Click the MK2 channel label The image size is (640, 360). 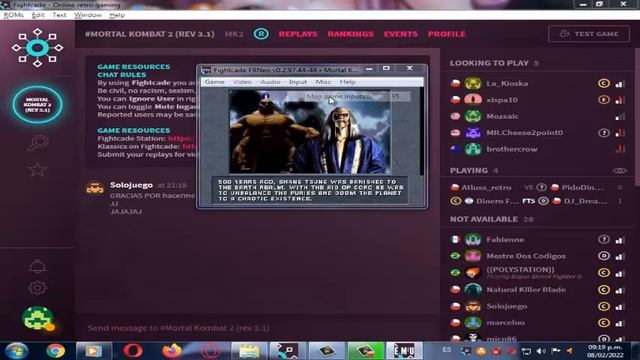point(234,34)
